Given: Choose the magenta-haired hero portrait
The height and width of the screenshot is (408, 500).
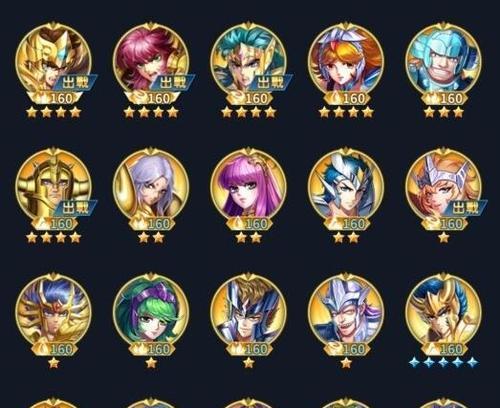Looking at the screenshot, I should pyautogui.click(x=151, y=60).
